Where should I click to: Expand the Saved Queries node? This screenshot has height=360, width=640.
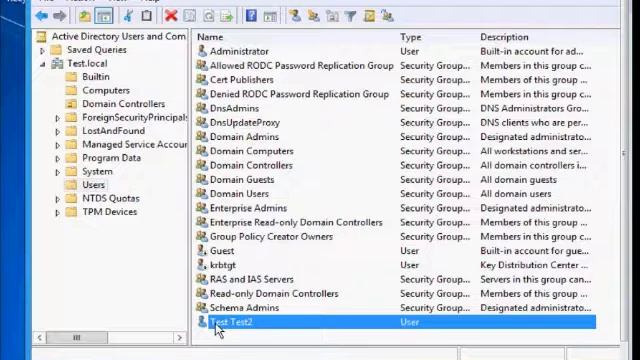[42, 51]
